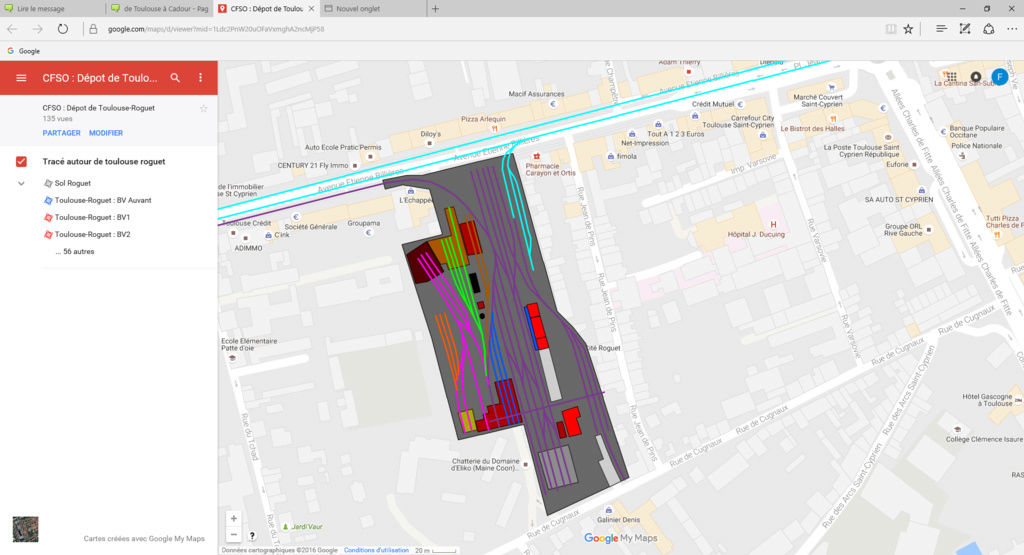Select Sol Roguet in the layer list
The image size is (1024, 555).
(x=72, y=183)
